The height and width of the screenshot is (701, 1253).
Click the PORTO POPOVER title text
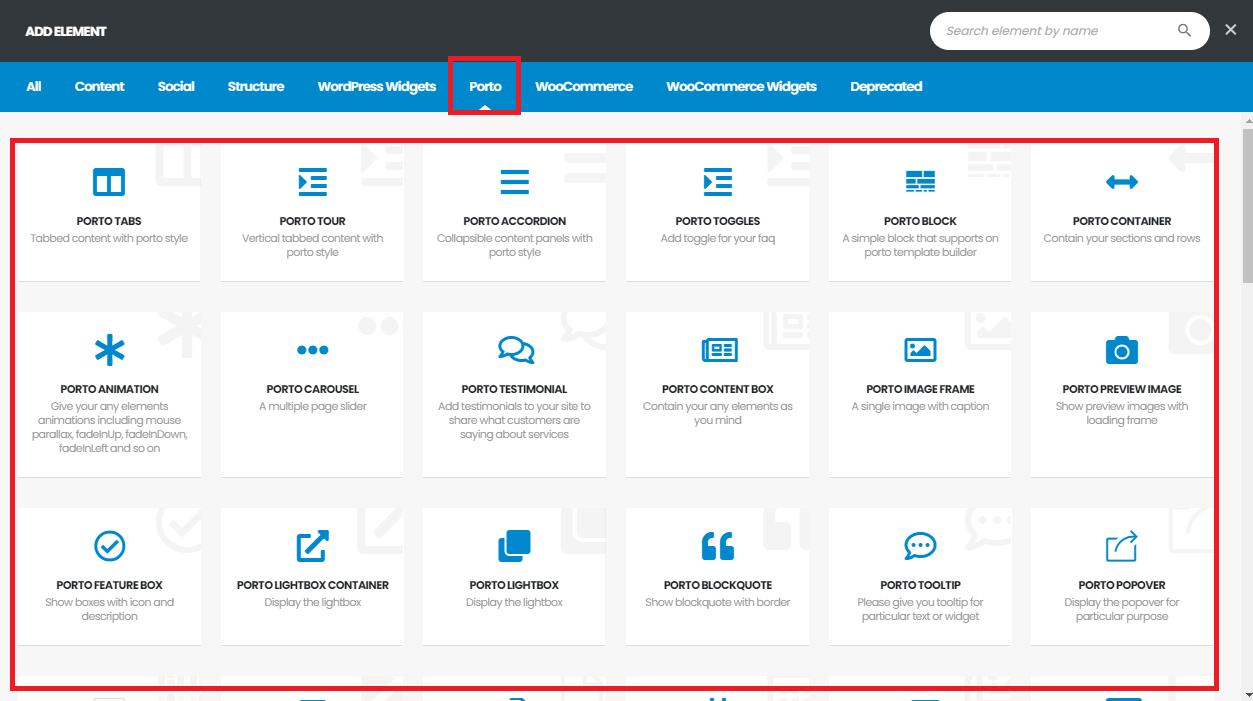coord(1122,585)
